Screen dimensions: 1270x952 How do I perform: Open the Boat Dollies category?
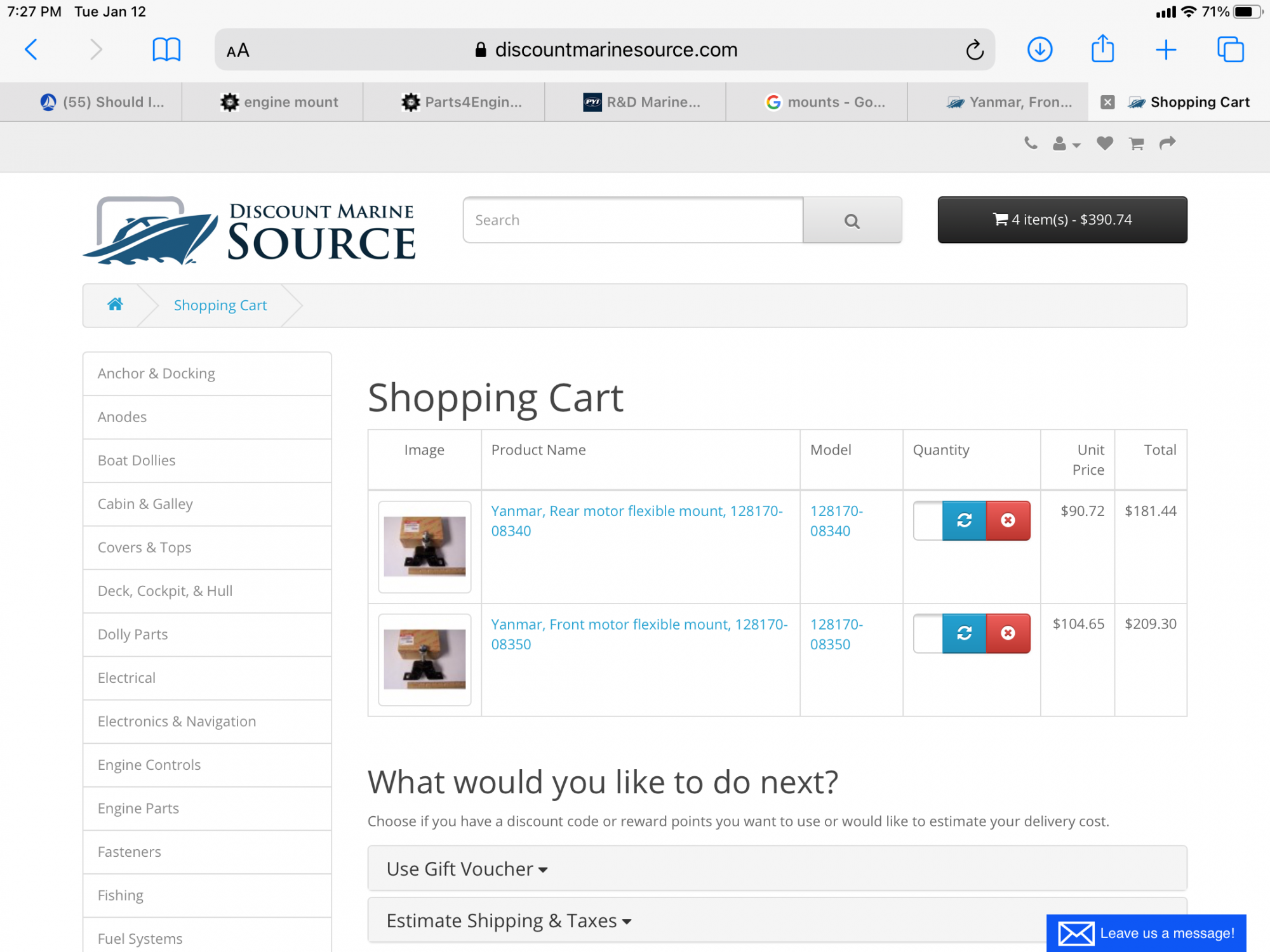click(x=207, y=461)
